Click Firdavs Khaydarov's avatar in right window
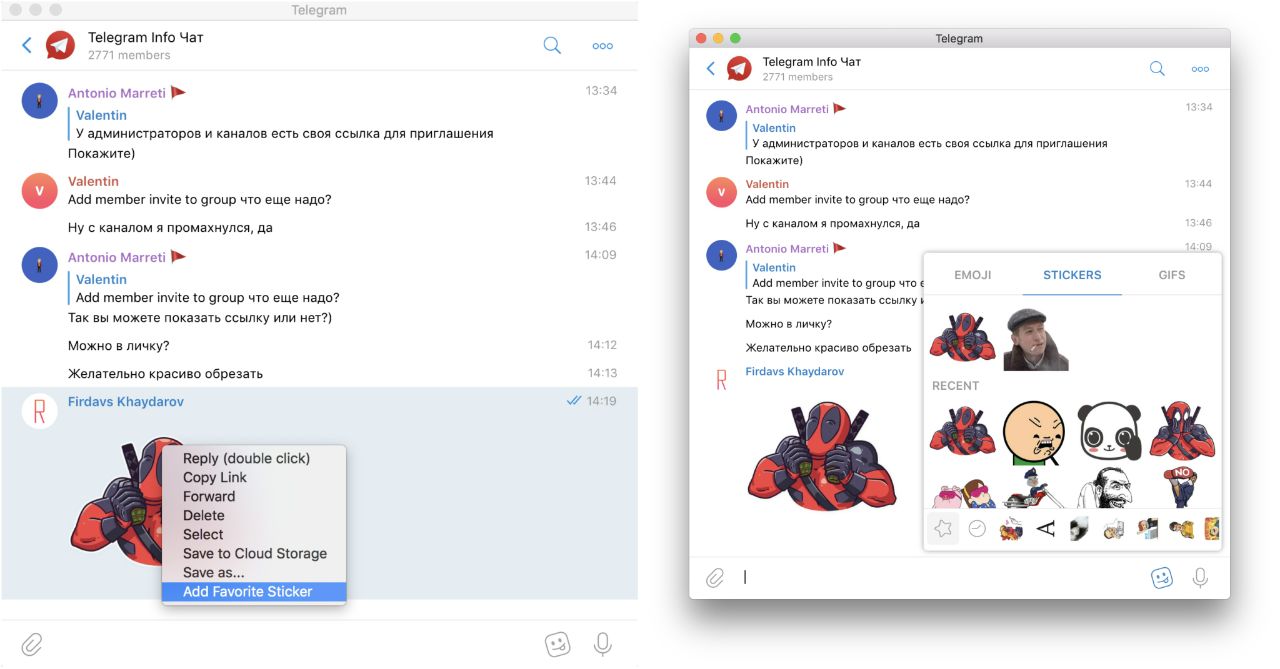The height and width of the screenshot is (669, 1280). 722,379
